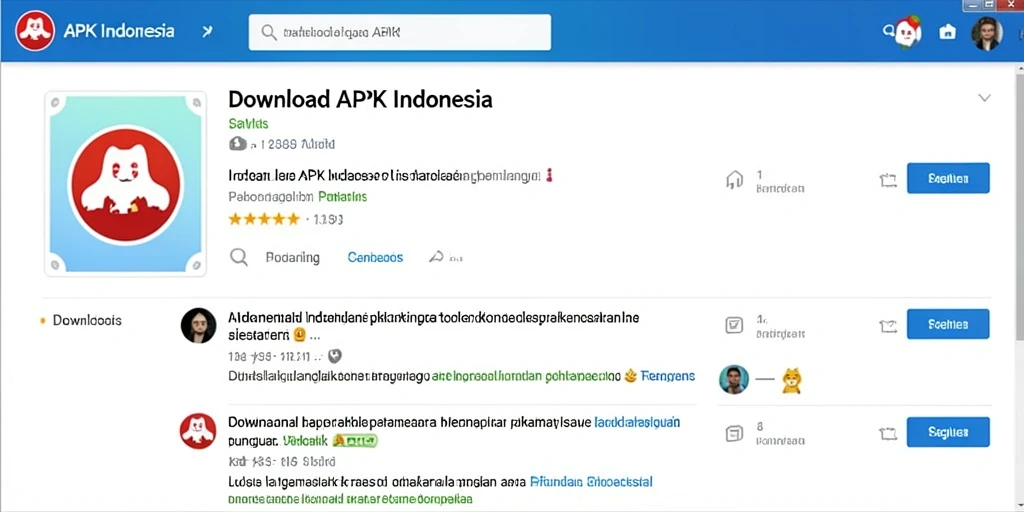Click the bookmark icon beside top blue button
This screenshot has width=1024, height=512.
point(888,180)
